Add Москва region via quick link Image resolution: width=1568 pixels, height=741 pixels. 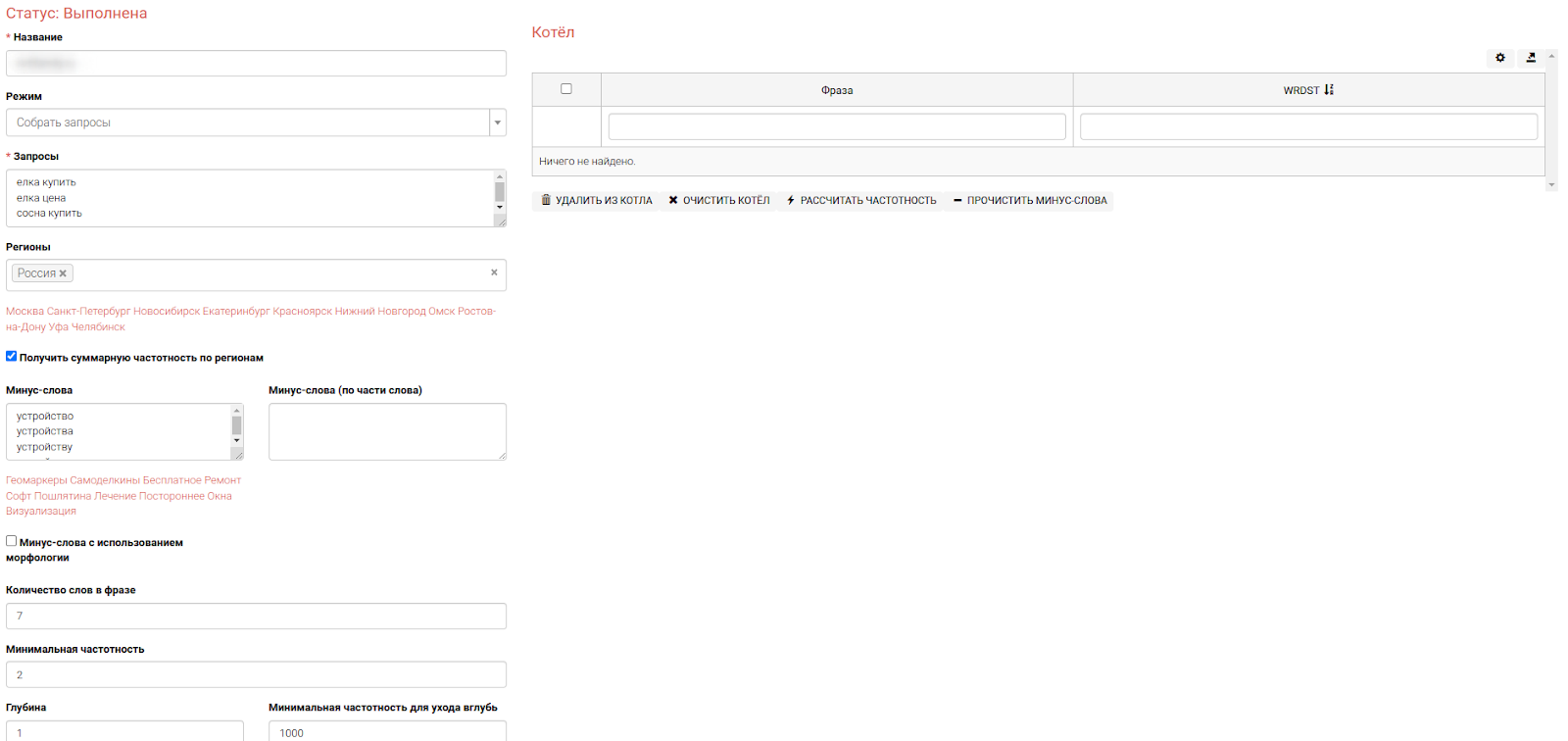[x=24, y=312]
